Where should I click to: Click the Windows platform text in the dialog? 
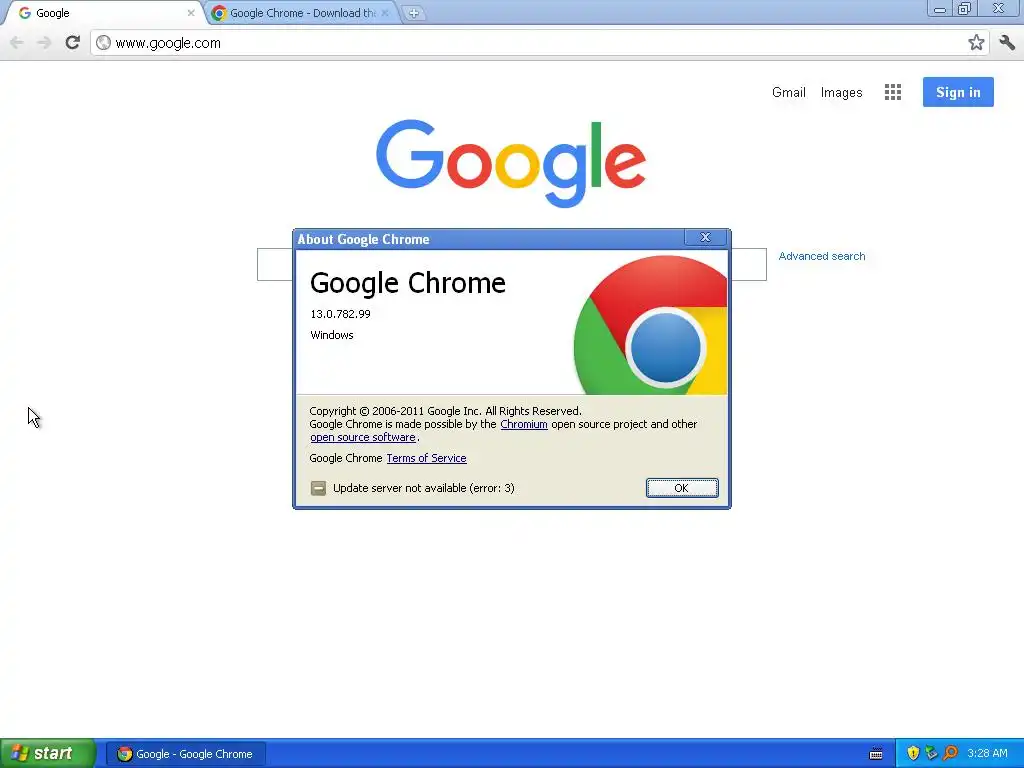coord(332,335)
